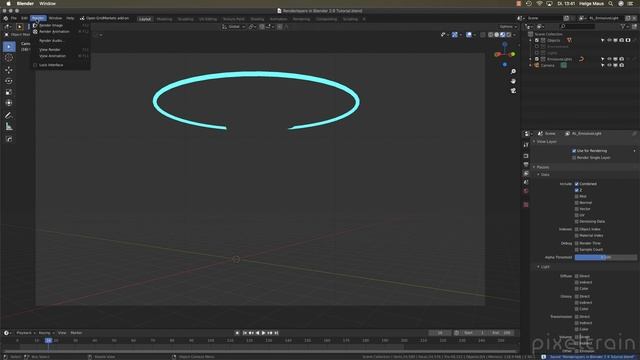Open the Tool properties tab icon
Viewport: 640px width, 360px height.
pos(526,145)
